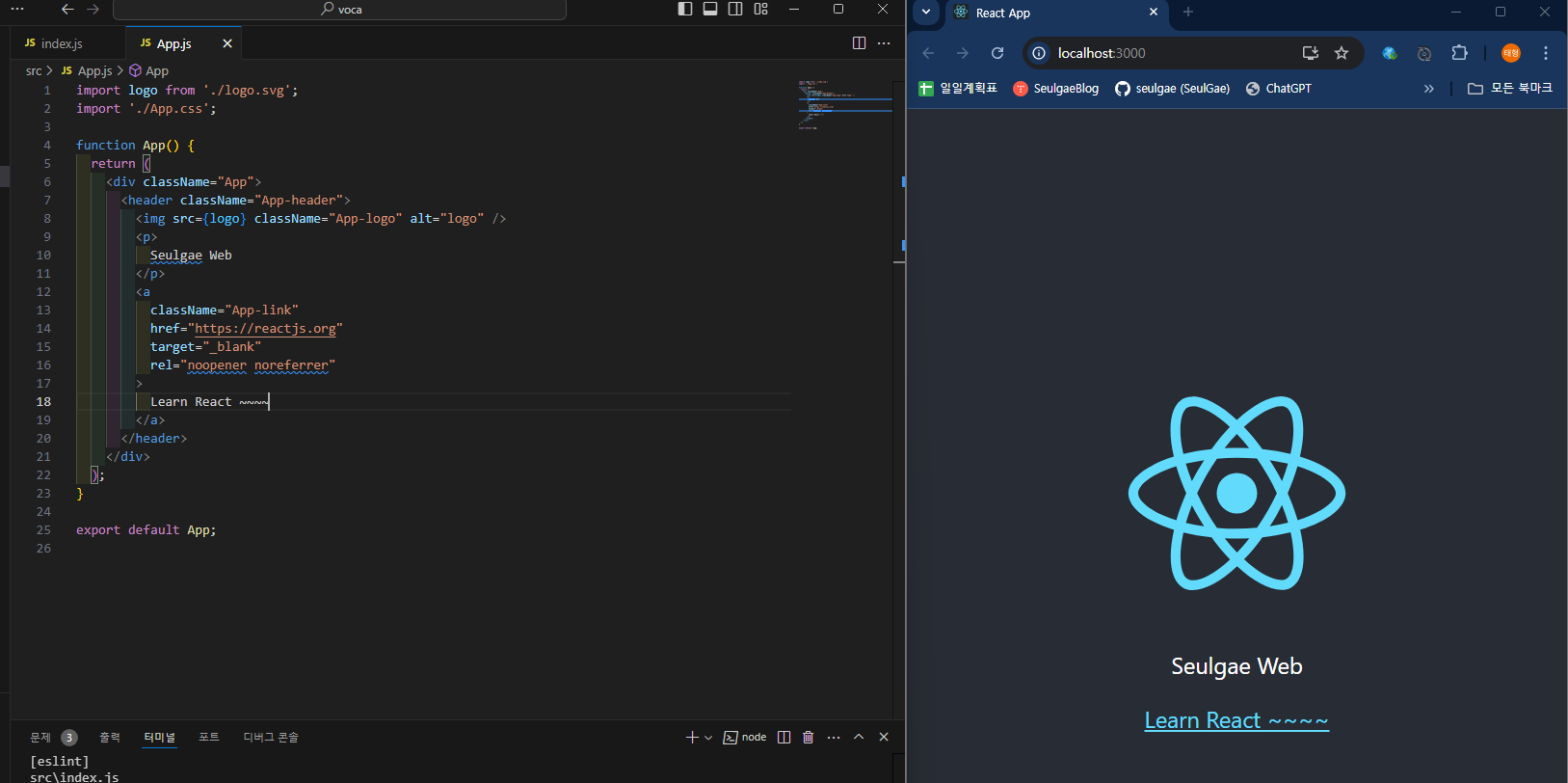Reload the localhost page in Chrome

point(997,53)
